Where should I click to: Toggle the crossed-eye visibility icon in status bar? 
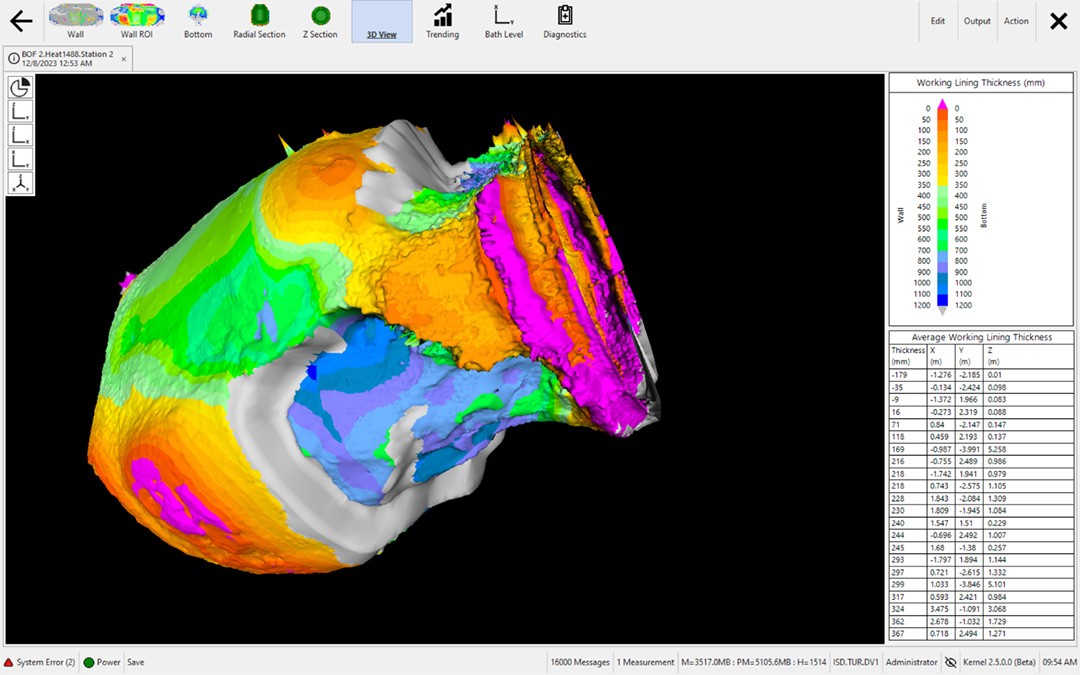[x=951, y=662]
